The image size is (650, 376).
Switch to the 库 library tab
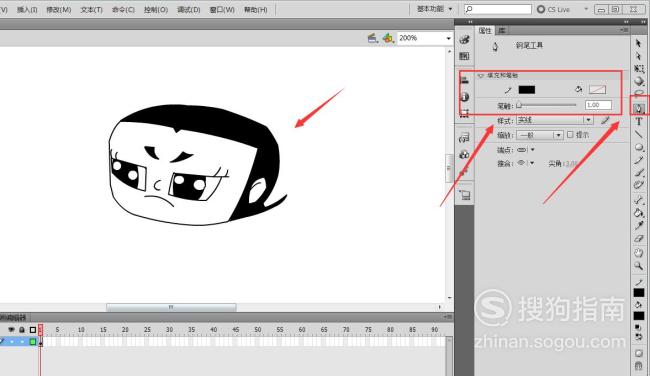[502, 31]
